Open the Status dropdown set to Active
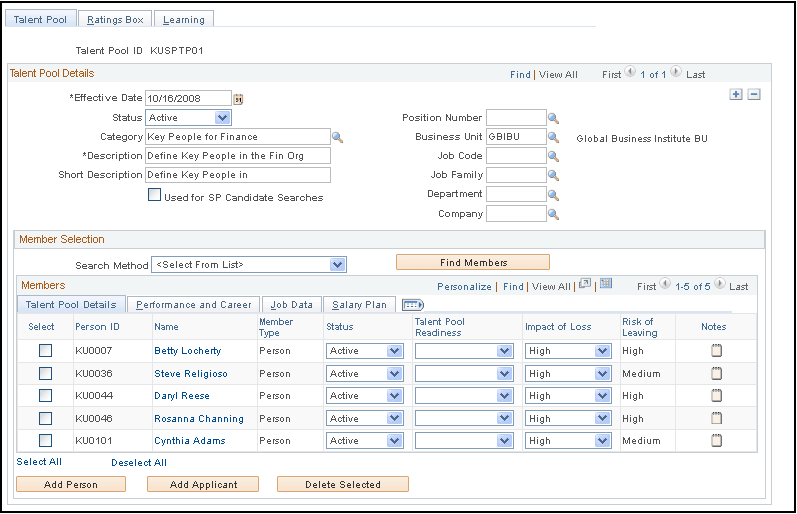This screenshot has width=797, height=514. (188, 118)
